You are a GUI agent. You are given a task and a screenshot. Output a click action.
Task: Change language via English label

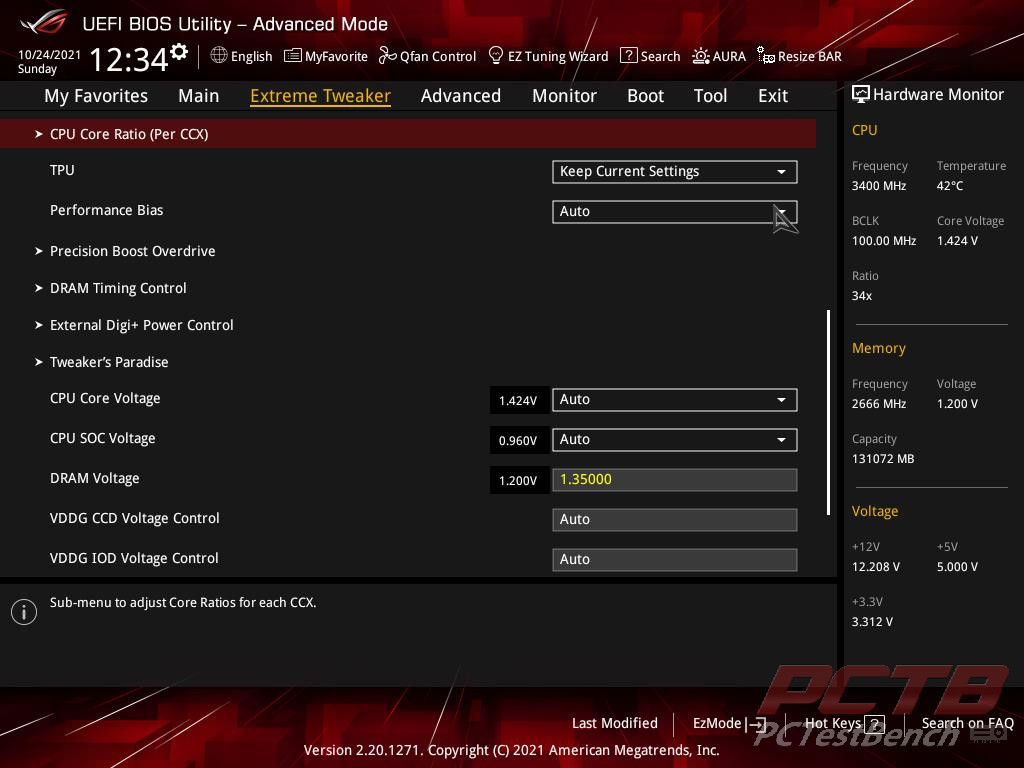click(251, 57)
